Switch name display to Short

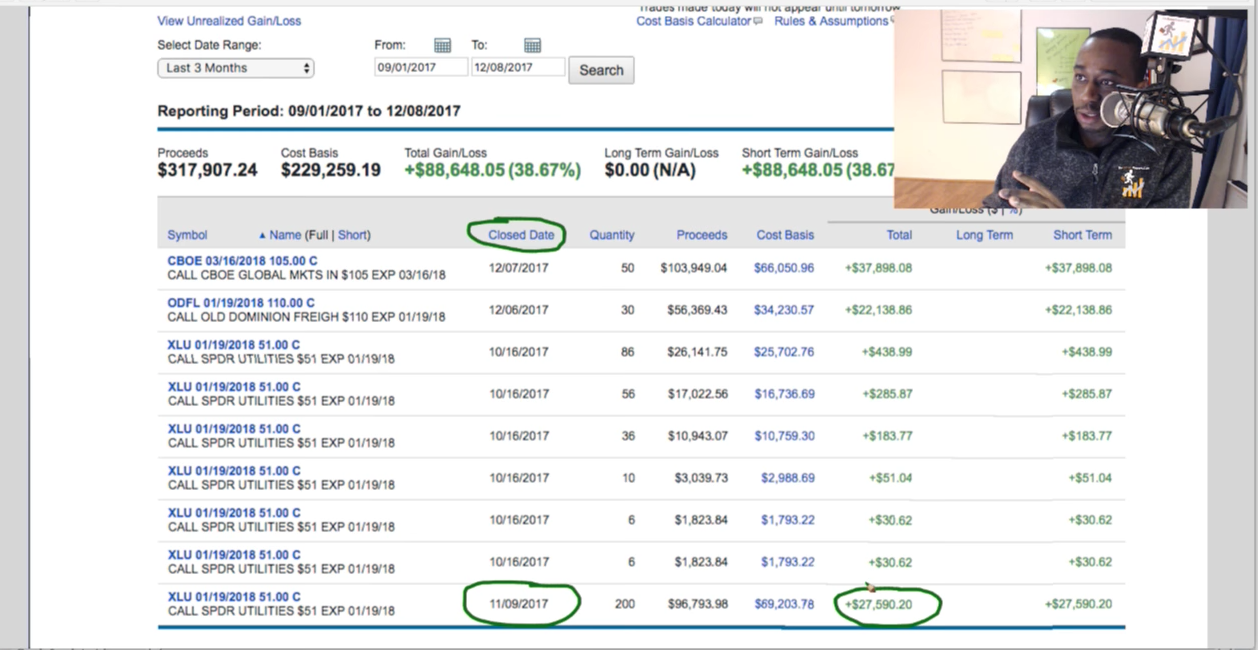pyautogui.click(x=352, y=235)
